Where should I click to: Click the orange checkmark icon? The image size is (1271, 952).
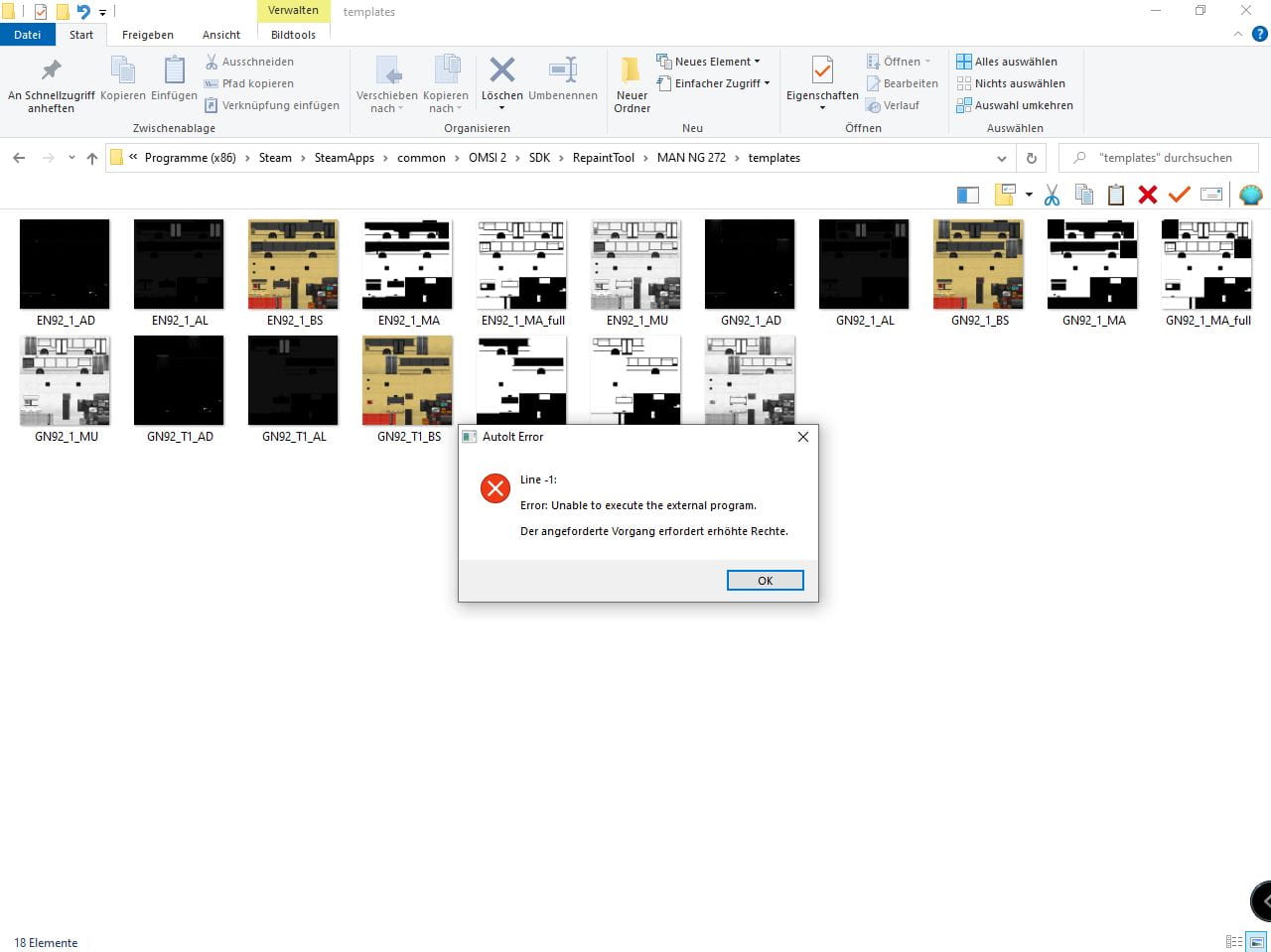[1179, 195]
